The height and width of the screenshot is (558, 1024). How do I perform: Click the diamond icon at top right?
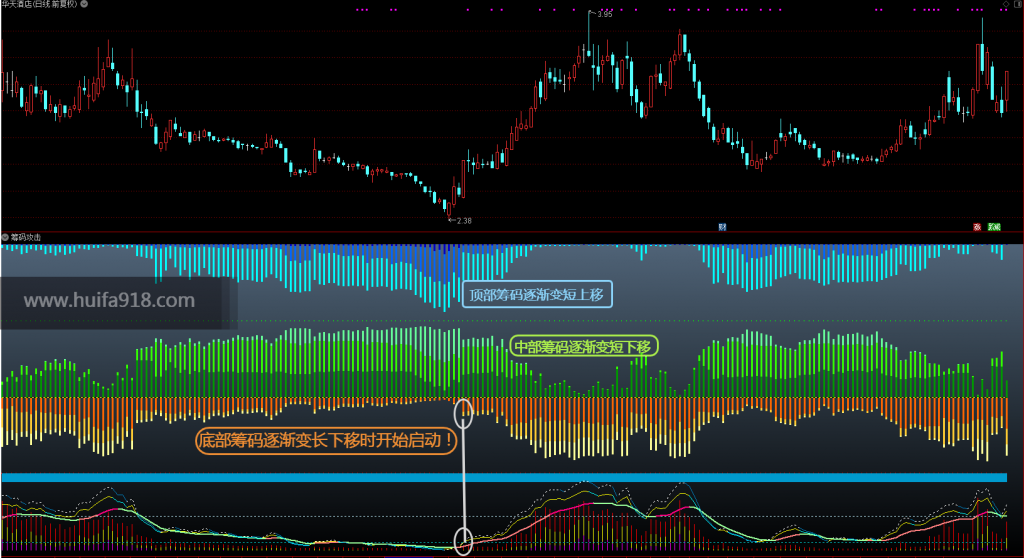click(1004, 5)
